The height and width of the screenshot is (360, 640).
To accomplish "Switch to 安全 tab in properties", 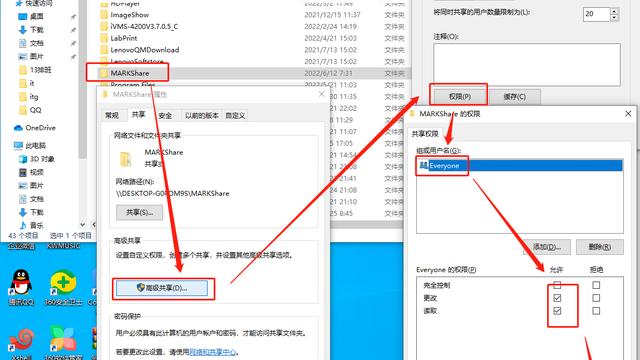I will 165,116.
